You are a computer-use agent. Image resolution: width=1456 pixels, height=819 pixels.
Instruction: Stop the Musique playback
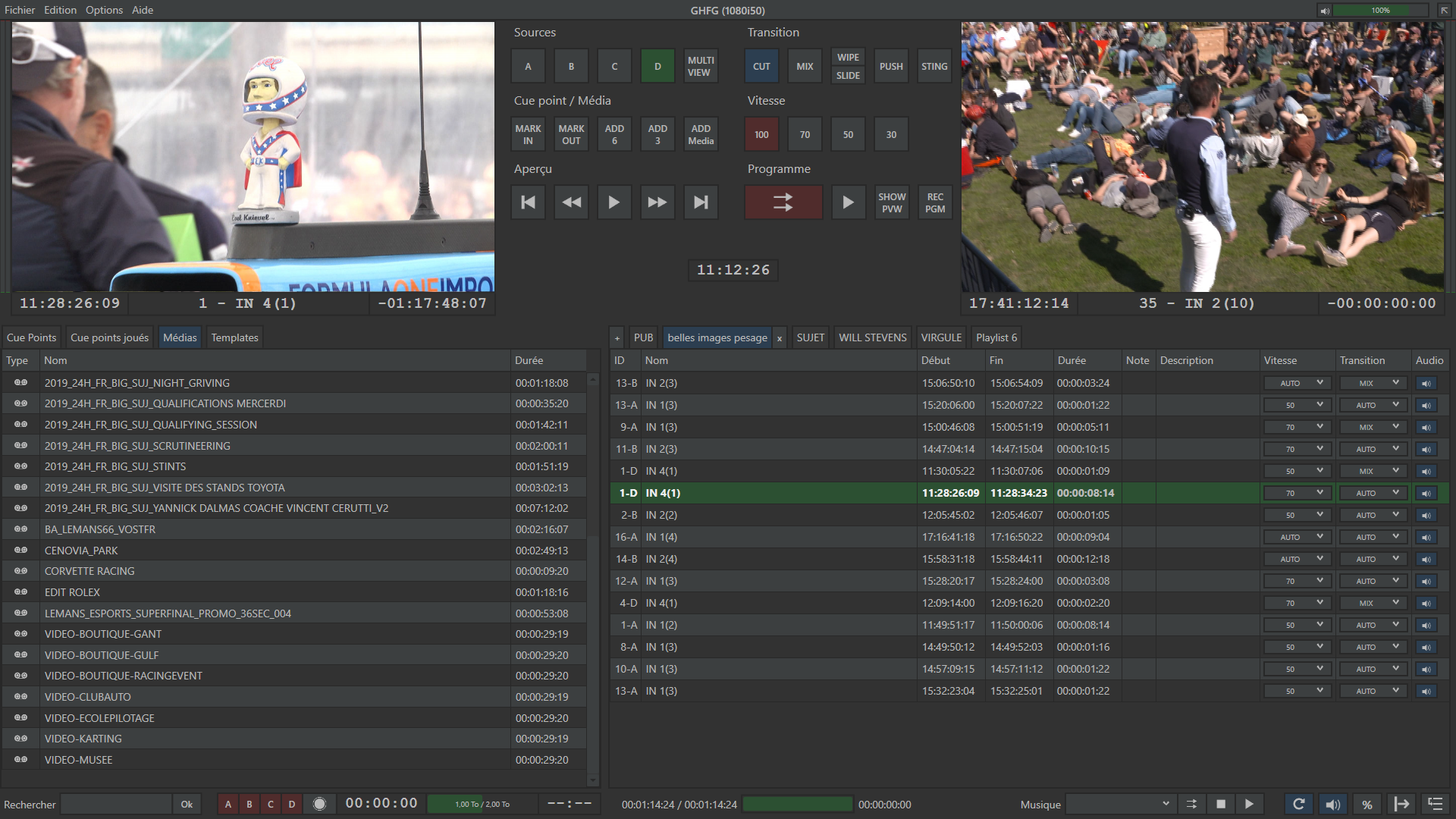point(1220,804)
